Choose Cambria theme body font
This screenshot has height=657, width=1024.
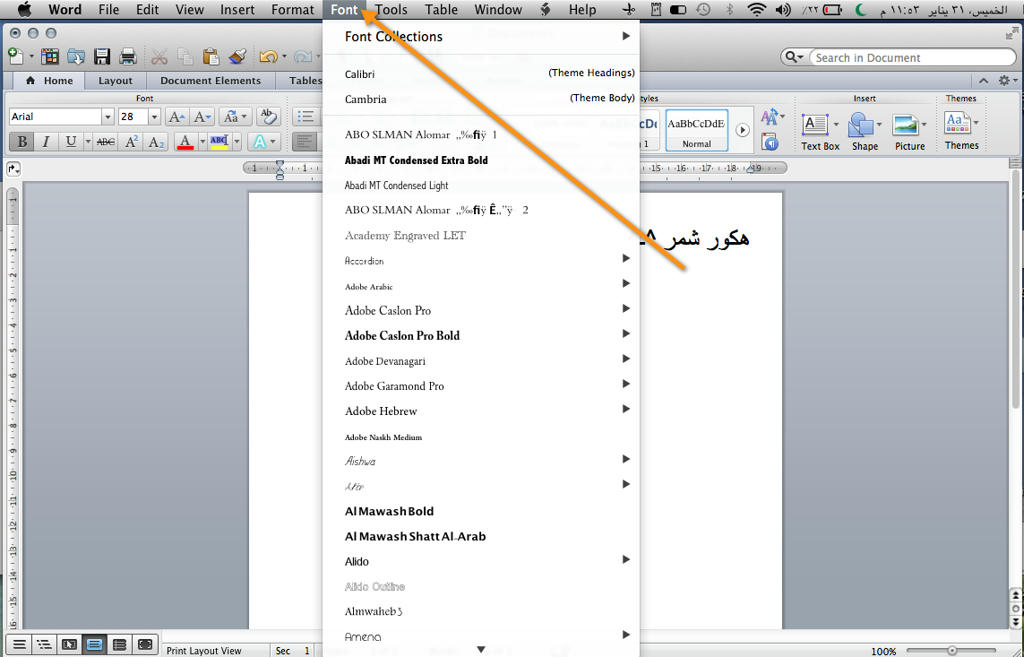point(481,99)
